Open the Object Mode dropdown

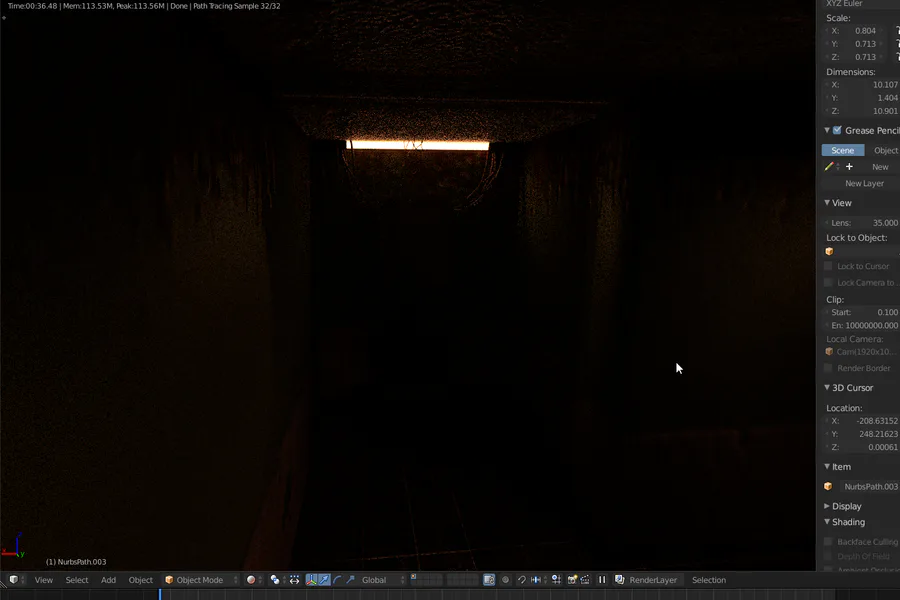click(x=201, y=580)
